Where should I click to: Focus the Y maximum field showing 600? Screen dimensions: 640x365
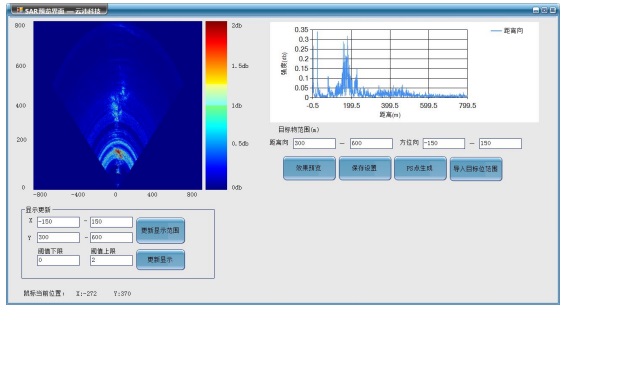click(x=111, y=238)
